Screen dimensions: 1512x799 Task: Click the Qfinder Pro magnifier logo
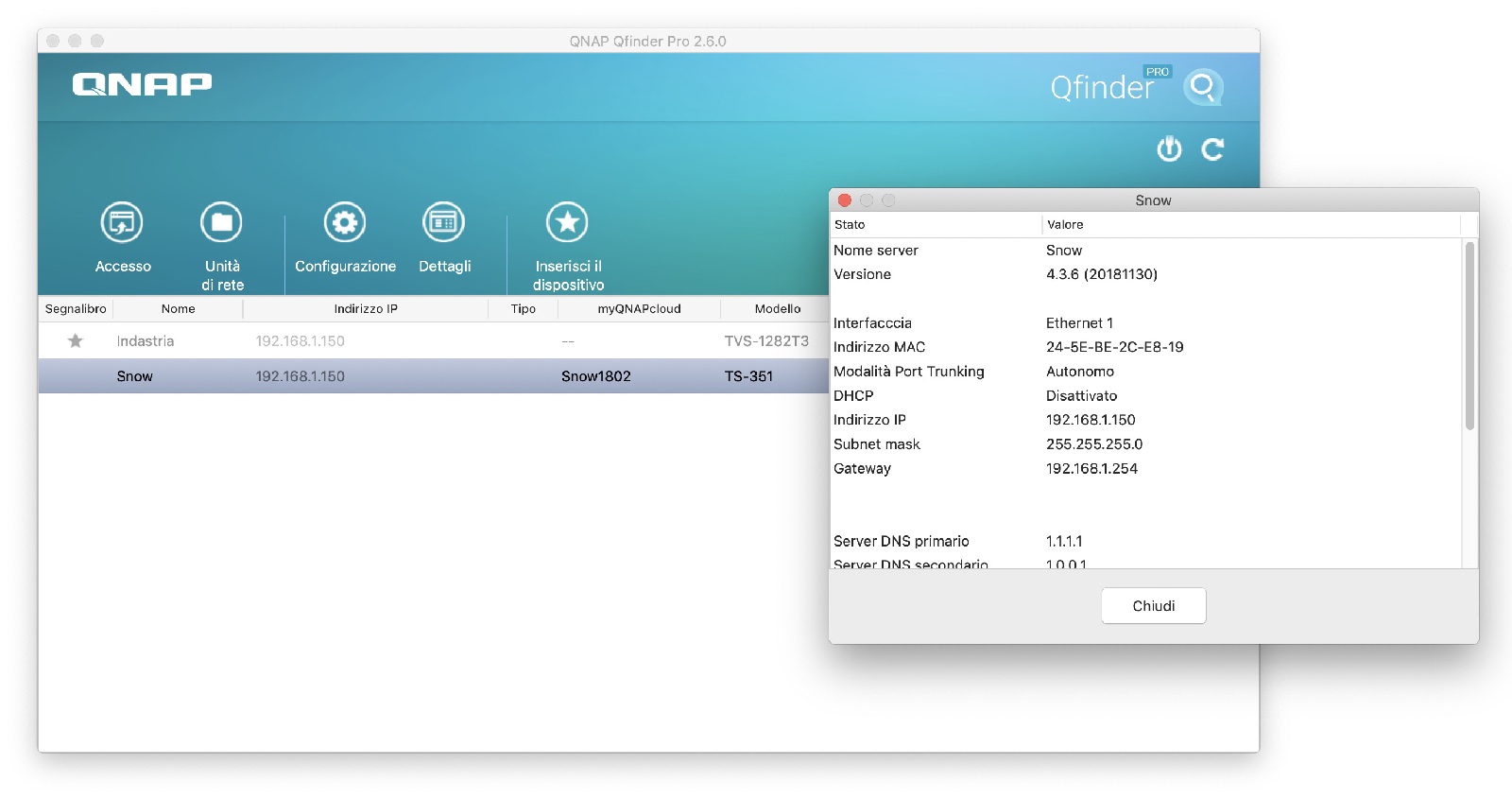point(1203,87)
